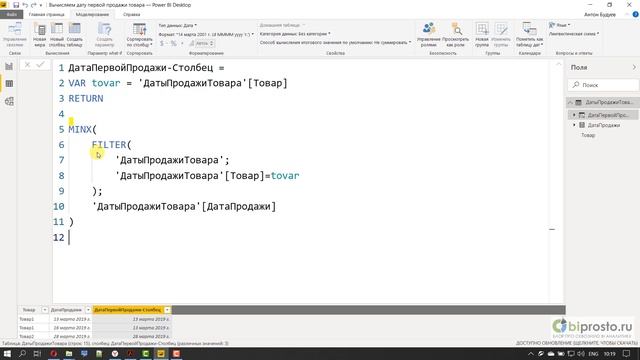Click the ENG language indicator
Screen dimensions: 640x360
(x=593, y=353)
